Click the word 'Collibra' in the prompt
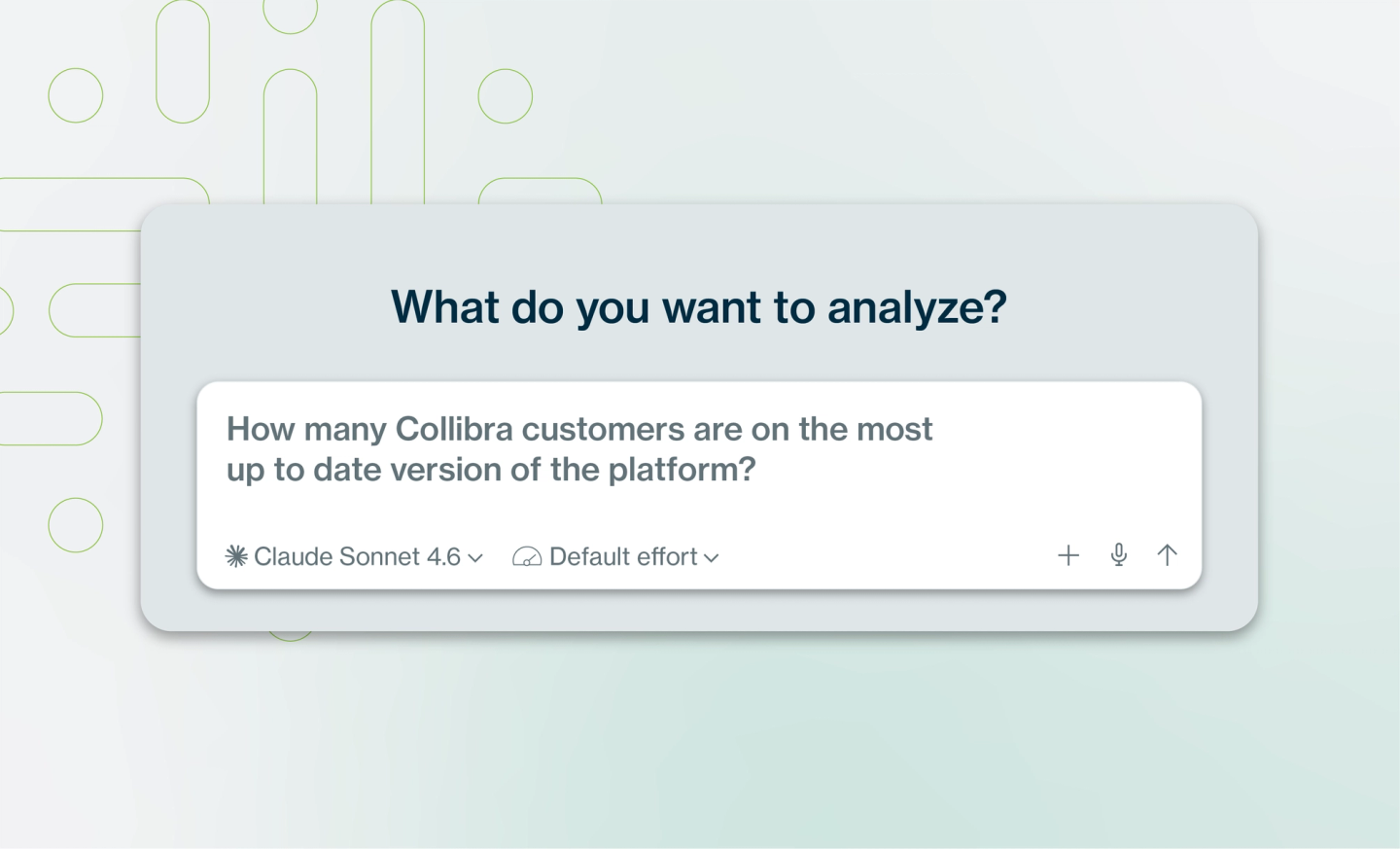1400x849 pixels. (454, 429)
